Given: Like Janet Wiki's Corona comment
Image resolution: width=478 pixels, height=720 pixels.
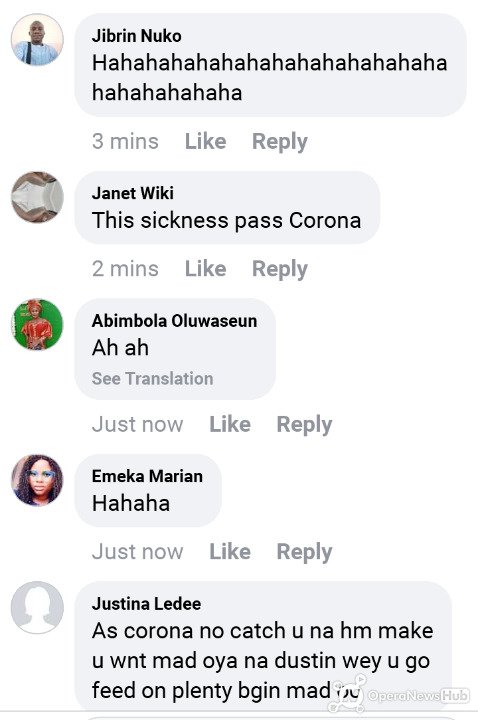Looking at the screenshot, I should 205,269.
